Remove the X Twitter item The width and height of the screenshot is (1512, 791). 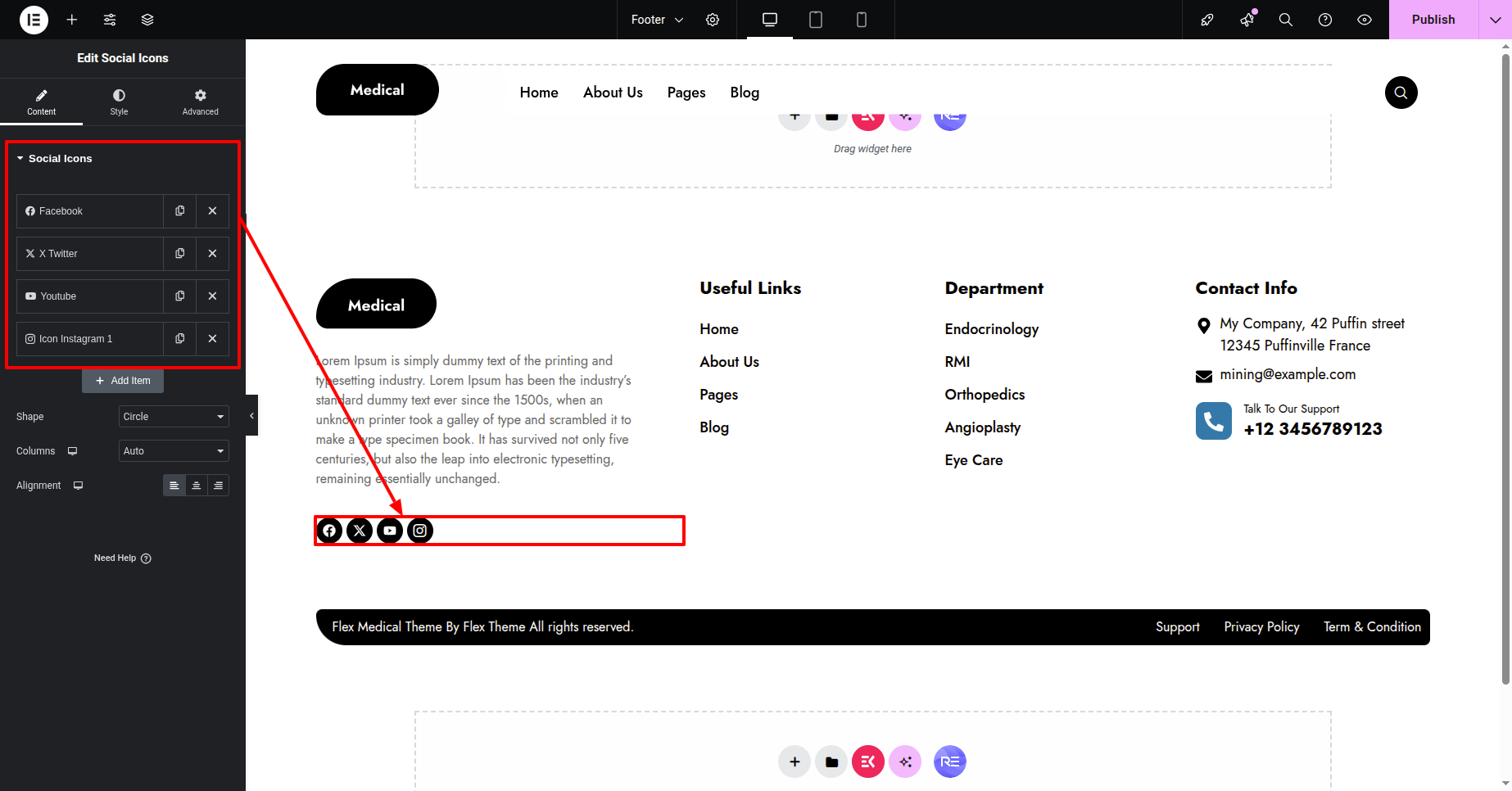coord(212,254)
